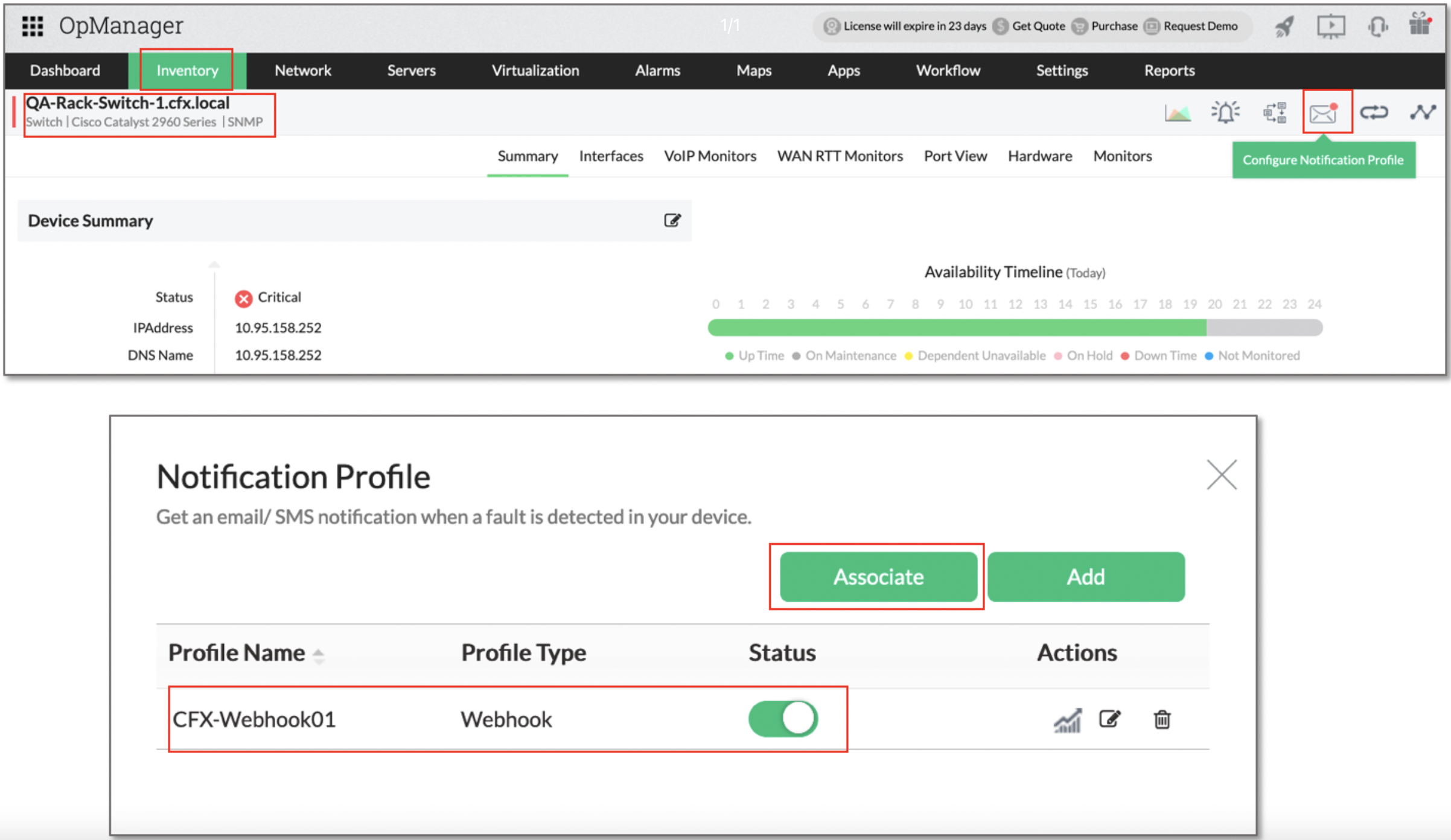Expand the OpManager apps grid menu
Viewport: 1451px width, 840px height.
point(31,26)
